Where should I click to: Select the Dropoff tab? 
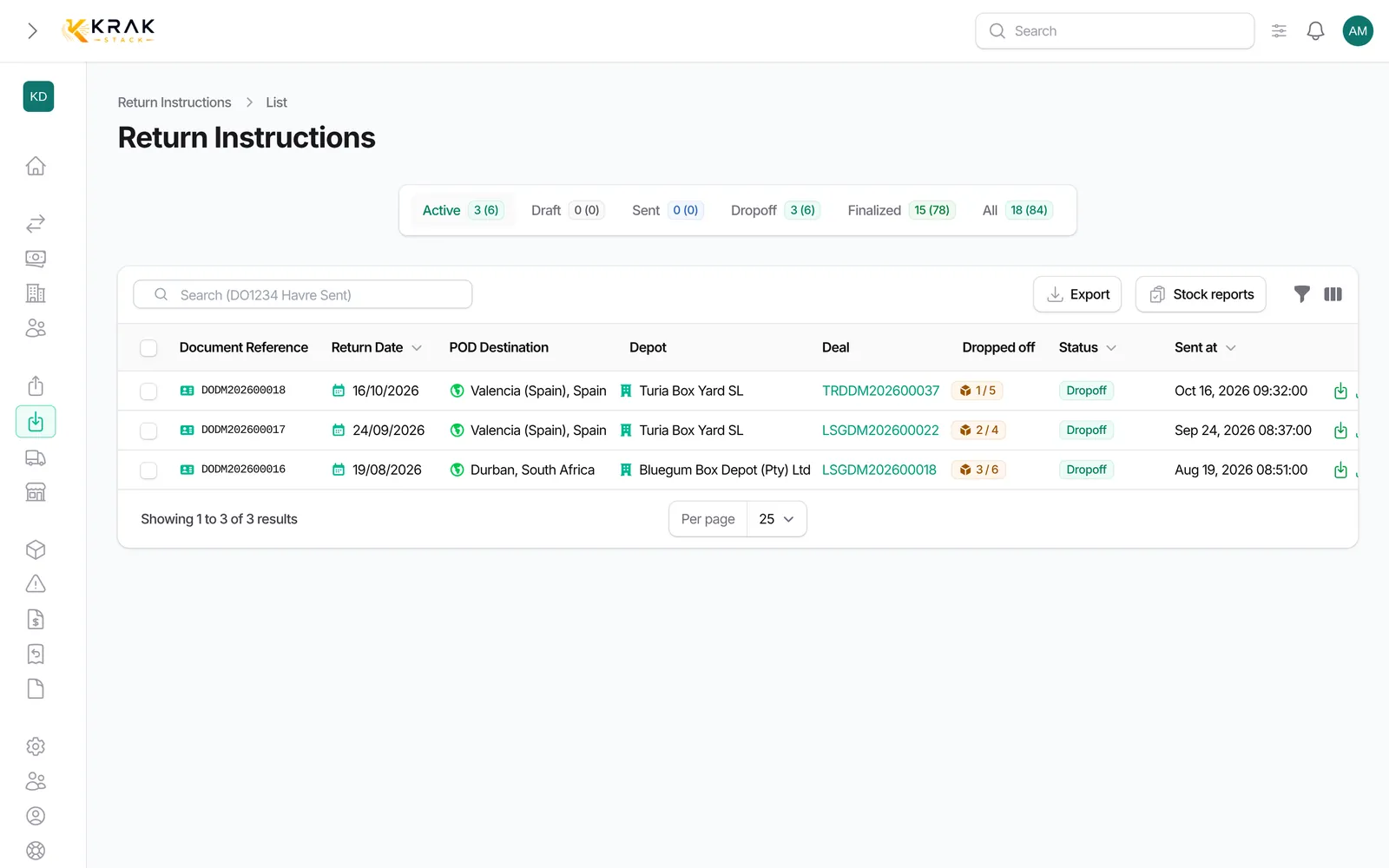click(x=774, y=210)
